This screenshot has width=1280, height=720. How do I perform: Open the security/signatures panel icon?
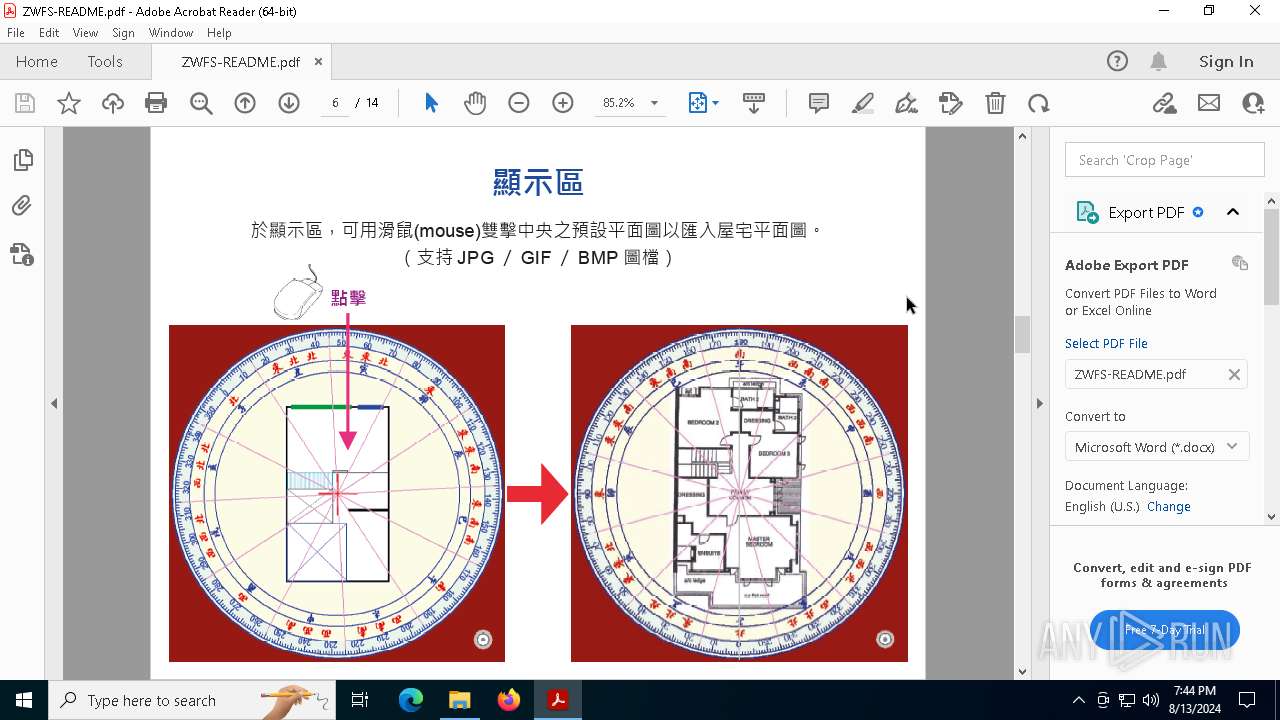pyautogui.click(x=22, y=254)
